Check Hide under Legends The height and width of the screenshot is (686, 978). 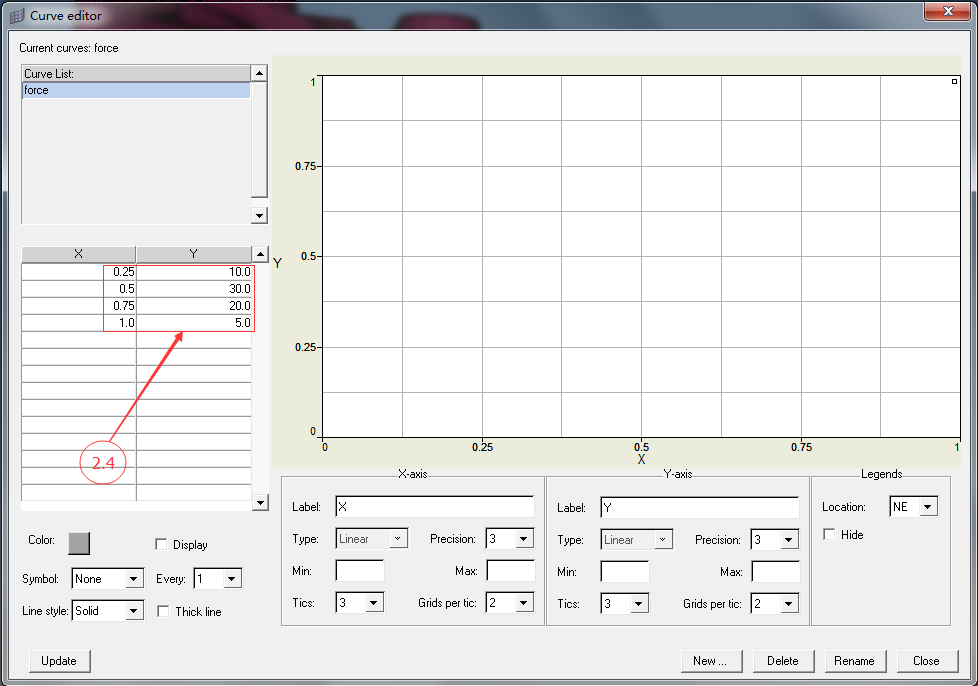[829, 535]
